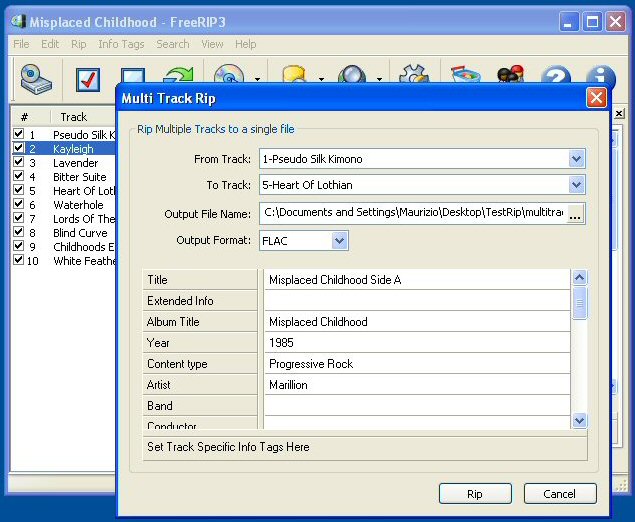The height and width of the screenshot is (522, 635).
Task: Uncheck track 3 Lavender checkbox
Action: [18, 162]
